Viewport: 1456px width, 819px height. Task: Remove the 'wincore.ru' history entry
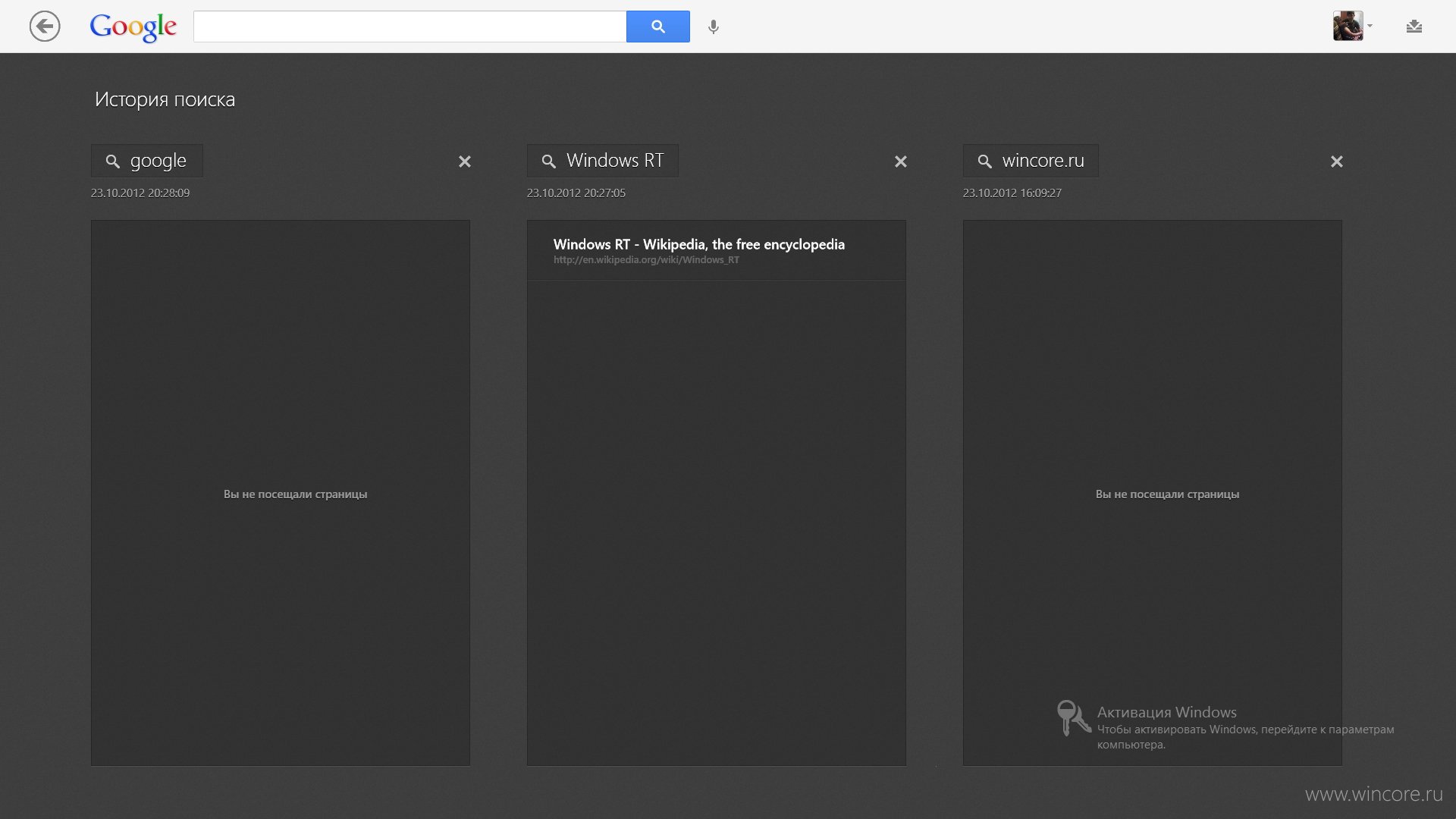[1337, 162]
